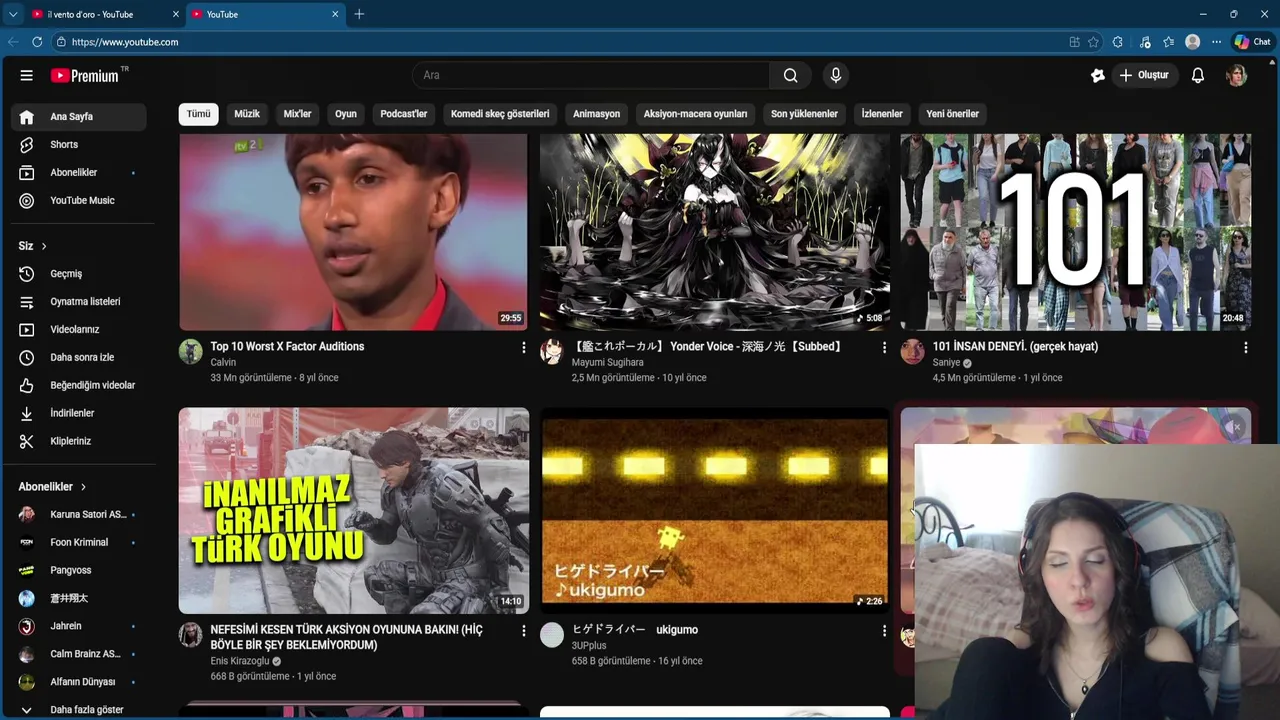The width and height of the screenshot is (1280, 720).
Task: Click the Ara search input field
Action: [591, 75]
